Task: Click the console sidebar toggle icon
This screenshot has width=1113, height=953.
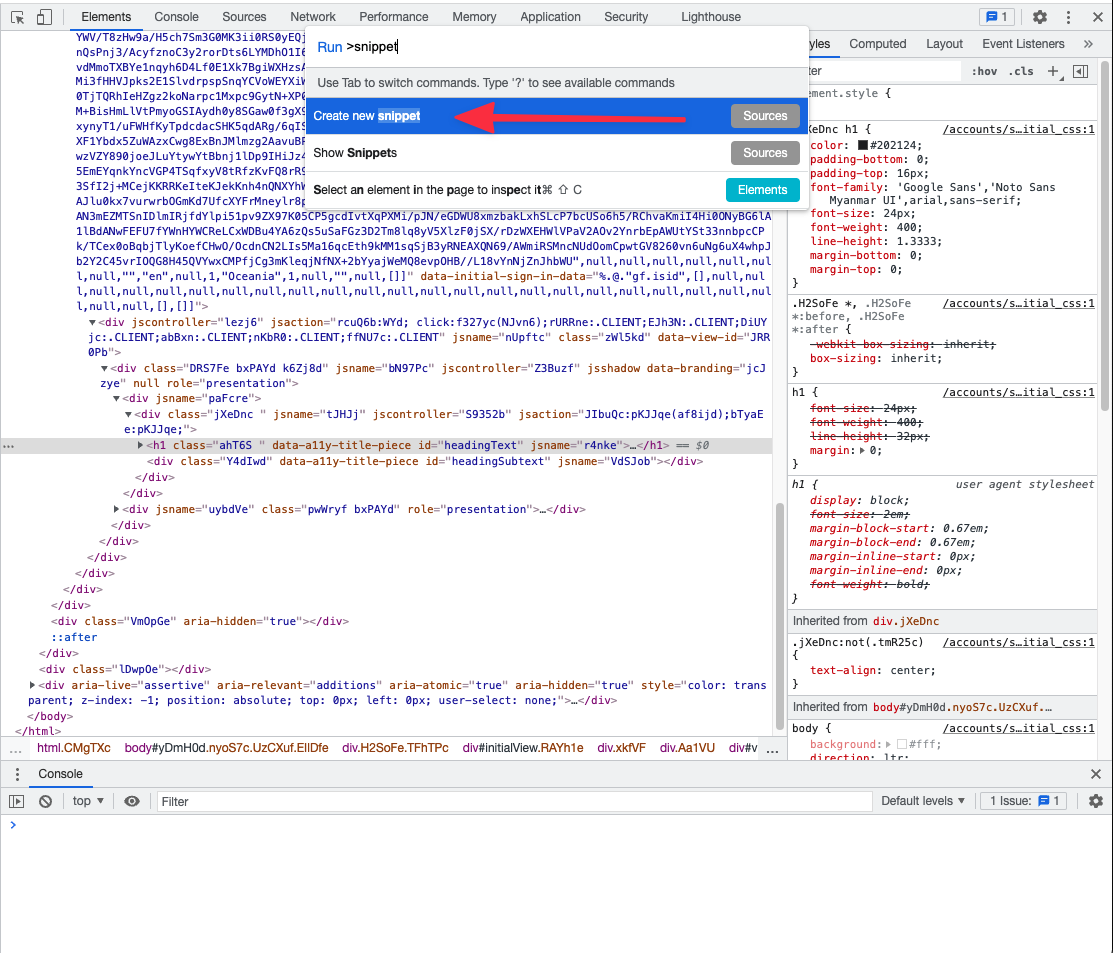Action: [17, 801]
